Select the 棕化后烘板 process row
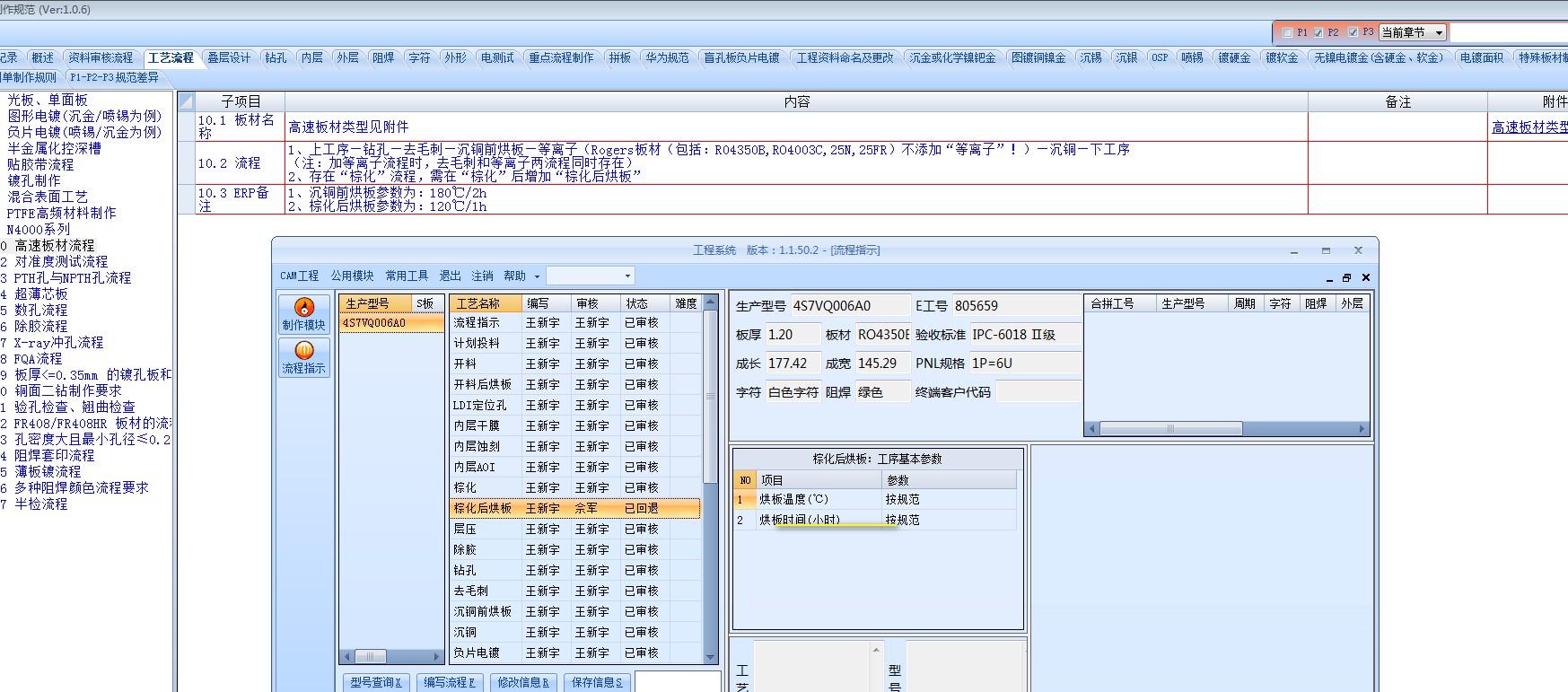Image resolution: width=1568 pixels, height=692 pixels. pyautogui.click(x=575, y=508)
